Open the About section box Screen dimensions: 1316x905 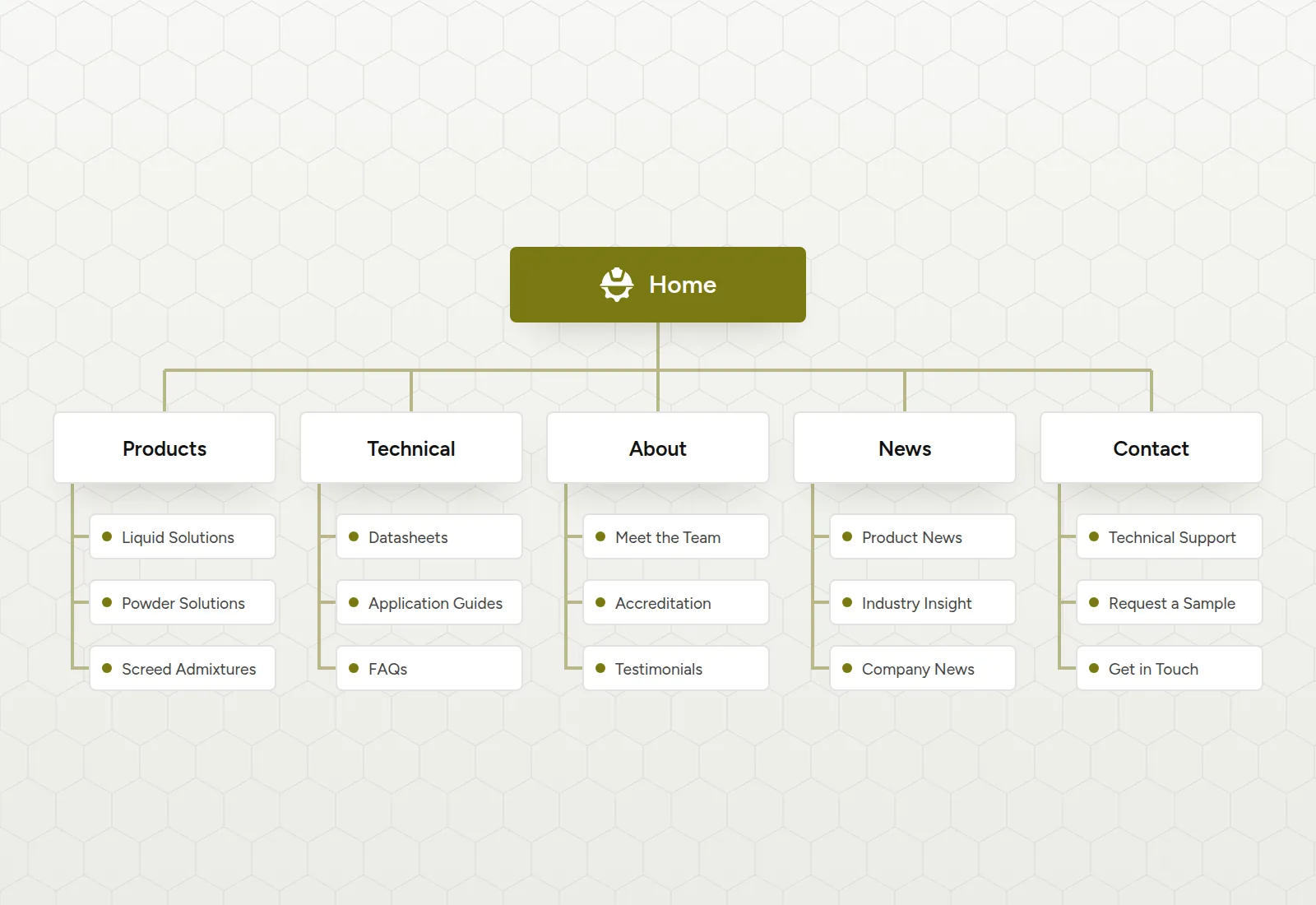658,448
